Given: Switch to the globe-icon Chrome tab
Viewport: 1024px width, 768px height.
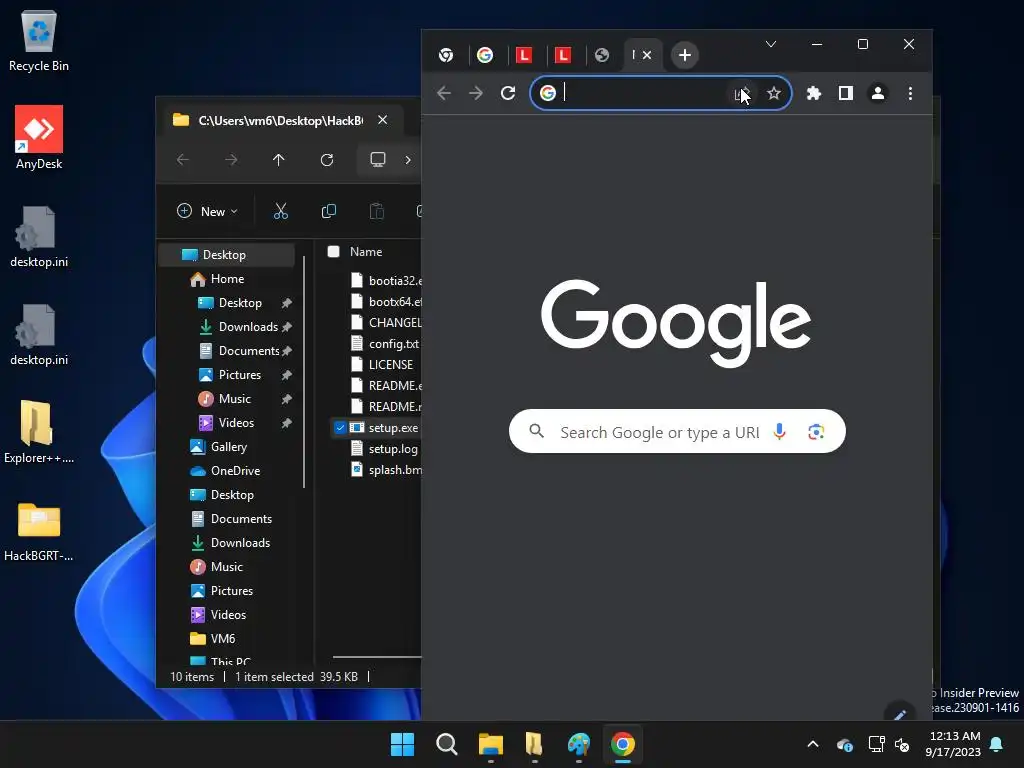Looking at the screenshot, I should point(602,55).
